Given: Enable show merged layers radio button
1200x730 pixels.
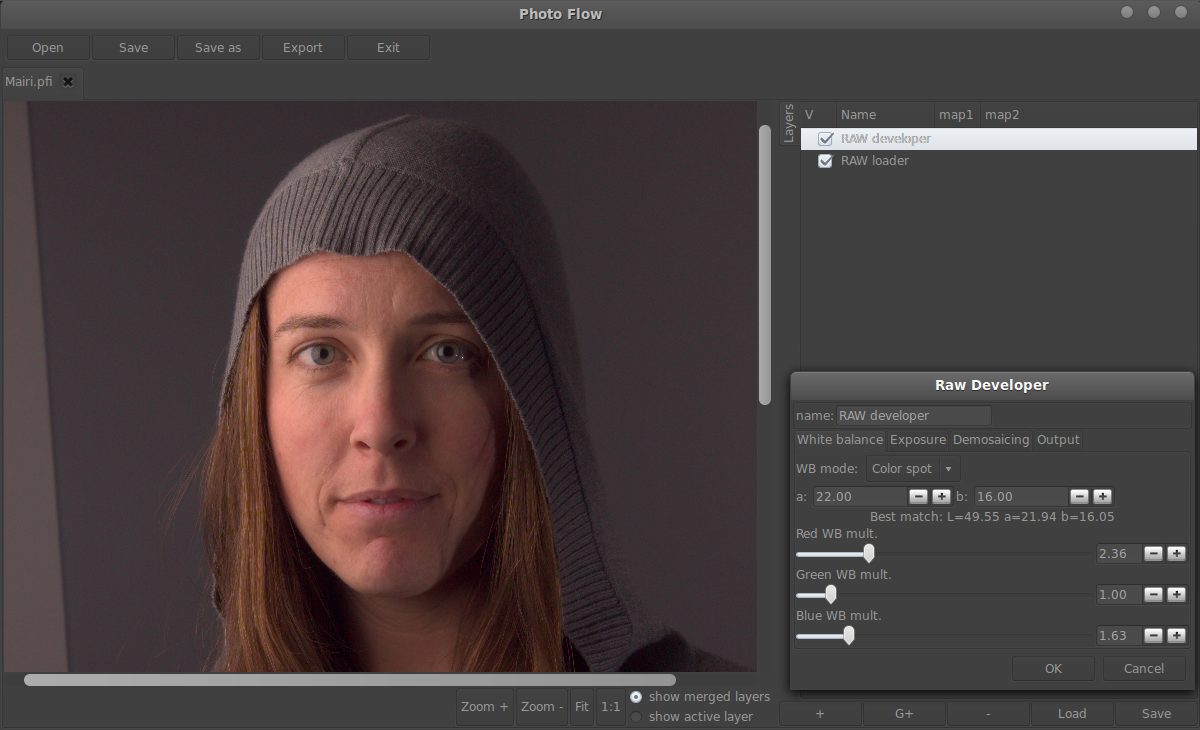Looking at the screenshot, I should [x=636, y=697].
